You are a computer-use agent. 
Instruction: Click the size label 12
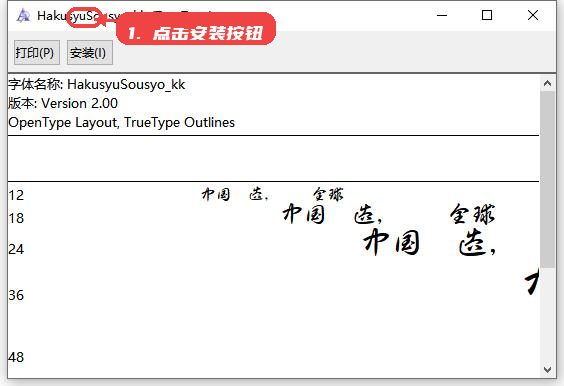(16, 195)
